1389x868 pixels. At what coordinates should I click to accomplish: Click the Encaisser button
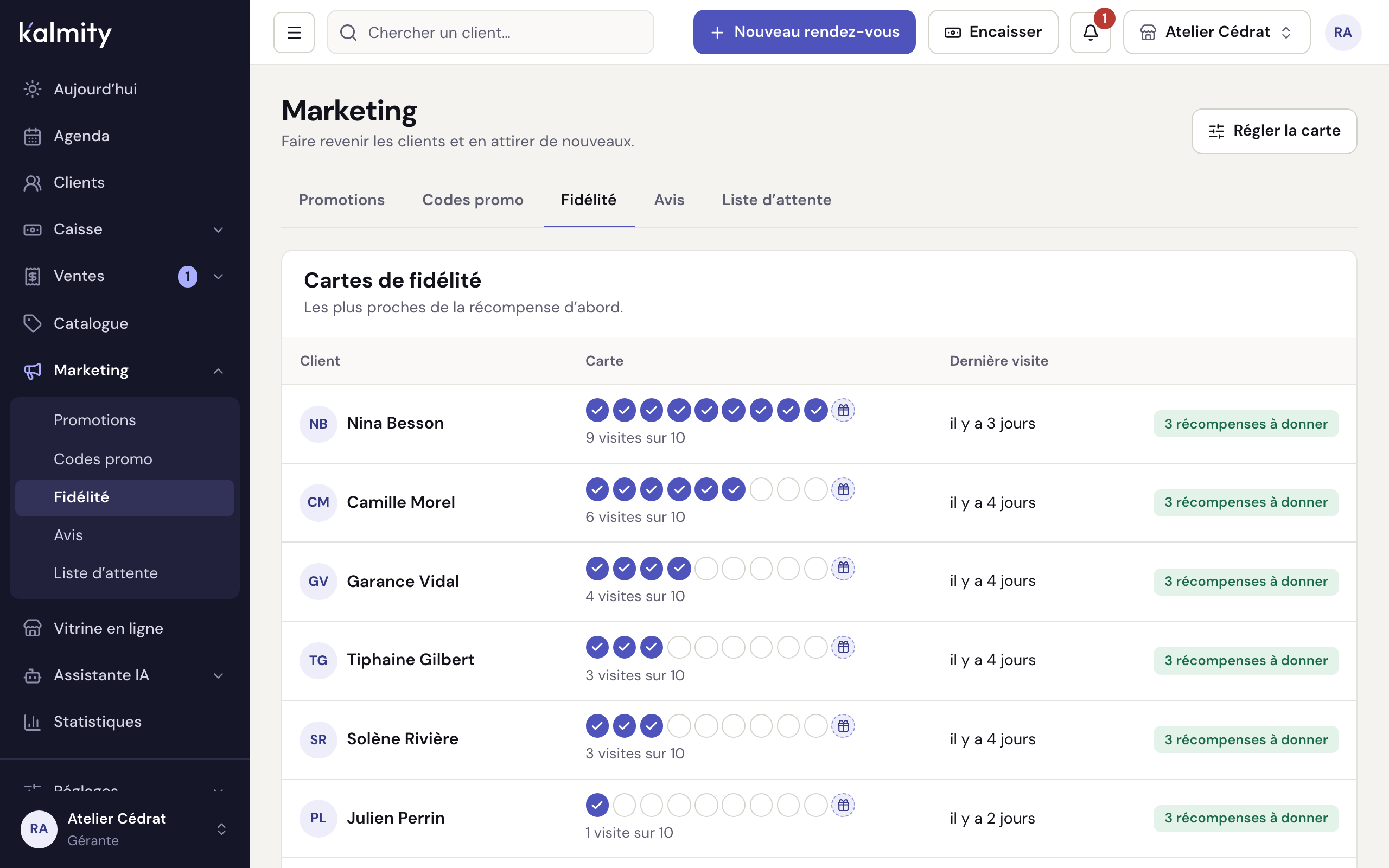993,32
